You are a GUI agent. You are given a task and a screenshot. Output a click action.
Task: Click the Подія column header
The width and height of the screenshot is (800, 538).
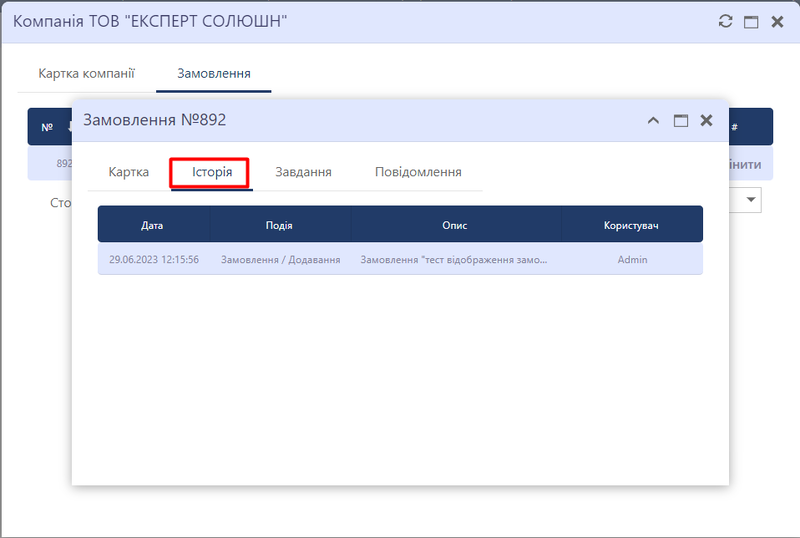(279, 225)
